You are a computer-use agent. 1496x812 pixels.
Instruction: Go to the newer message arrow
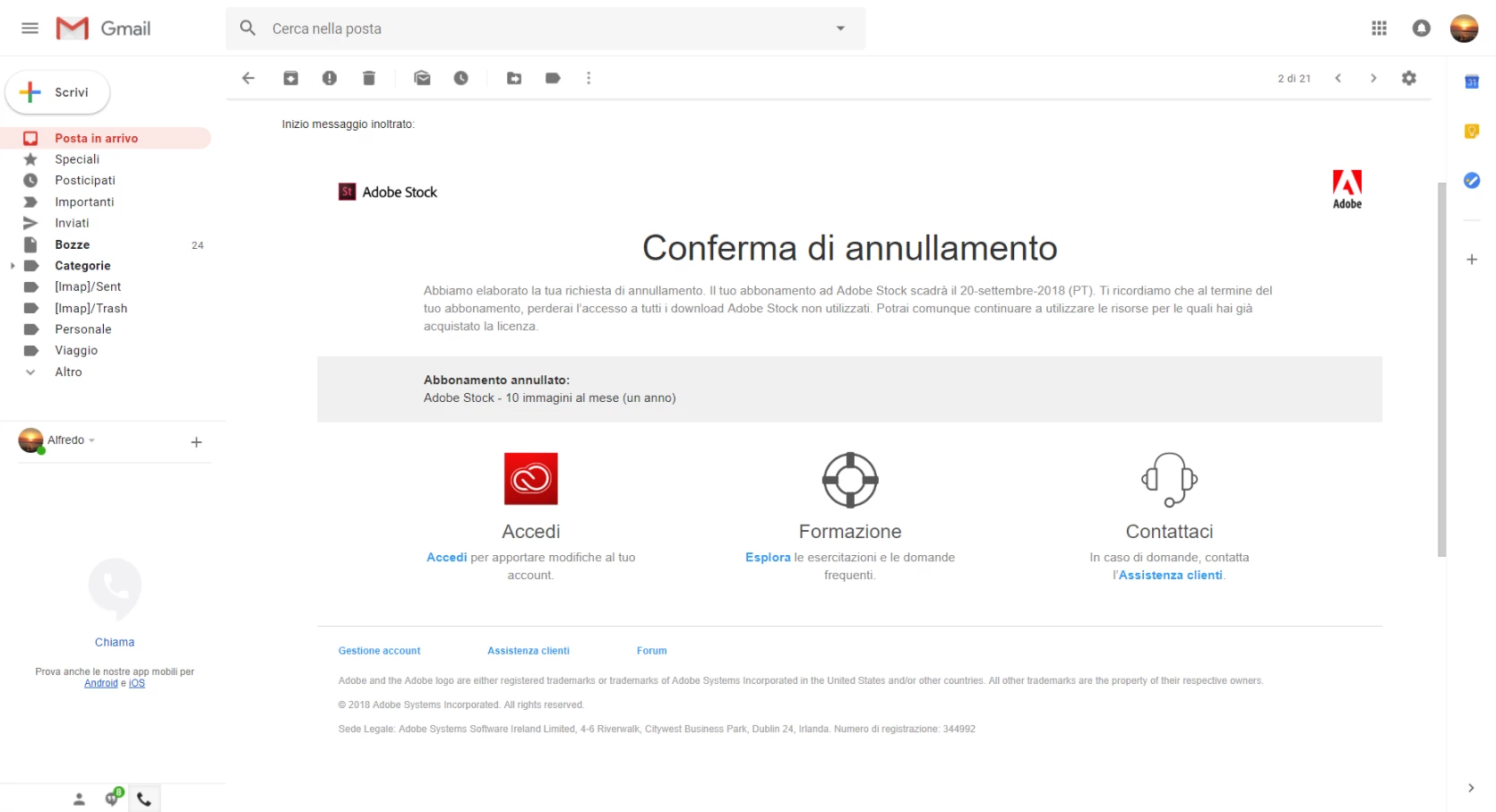coord(1337,78)
